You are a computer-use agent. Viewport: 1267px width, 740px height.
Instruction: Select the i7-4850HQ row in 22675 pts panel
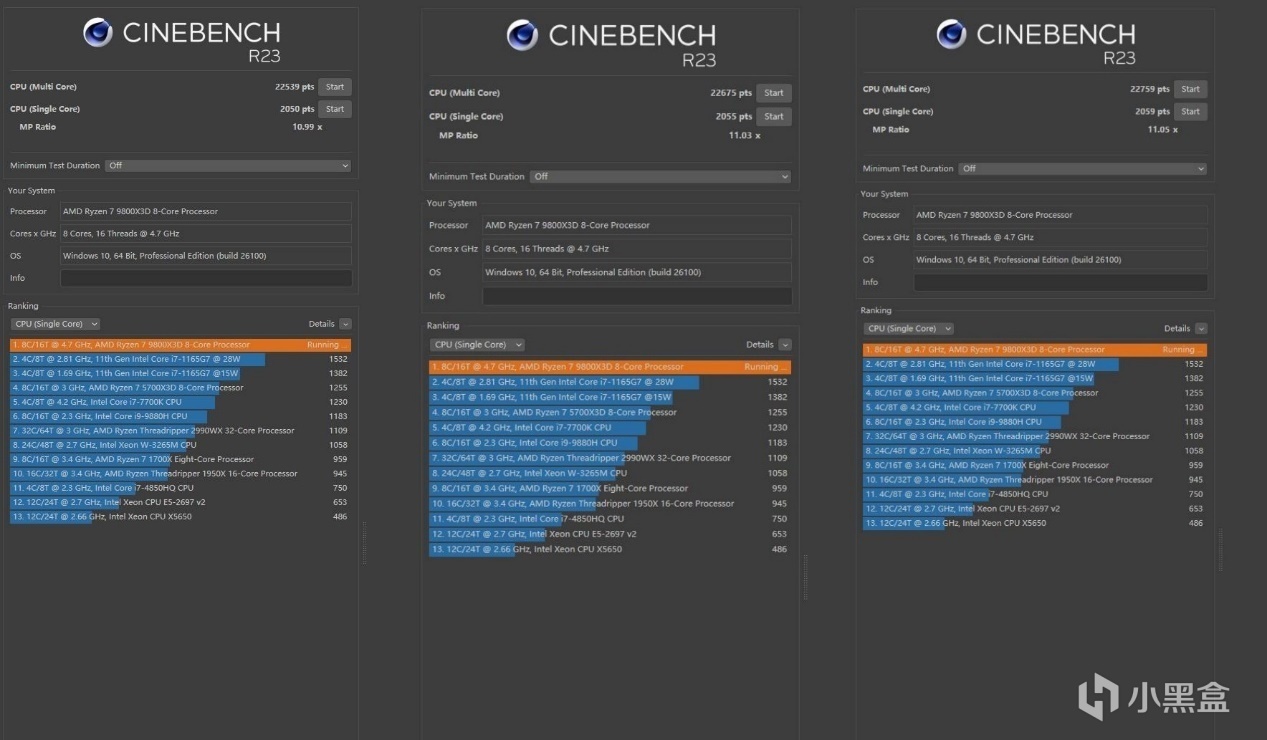pos(610,519)
